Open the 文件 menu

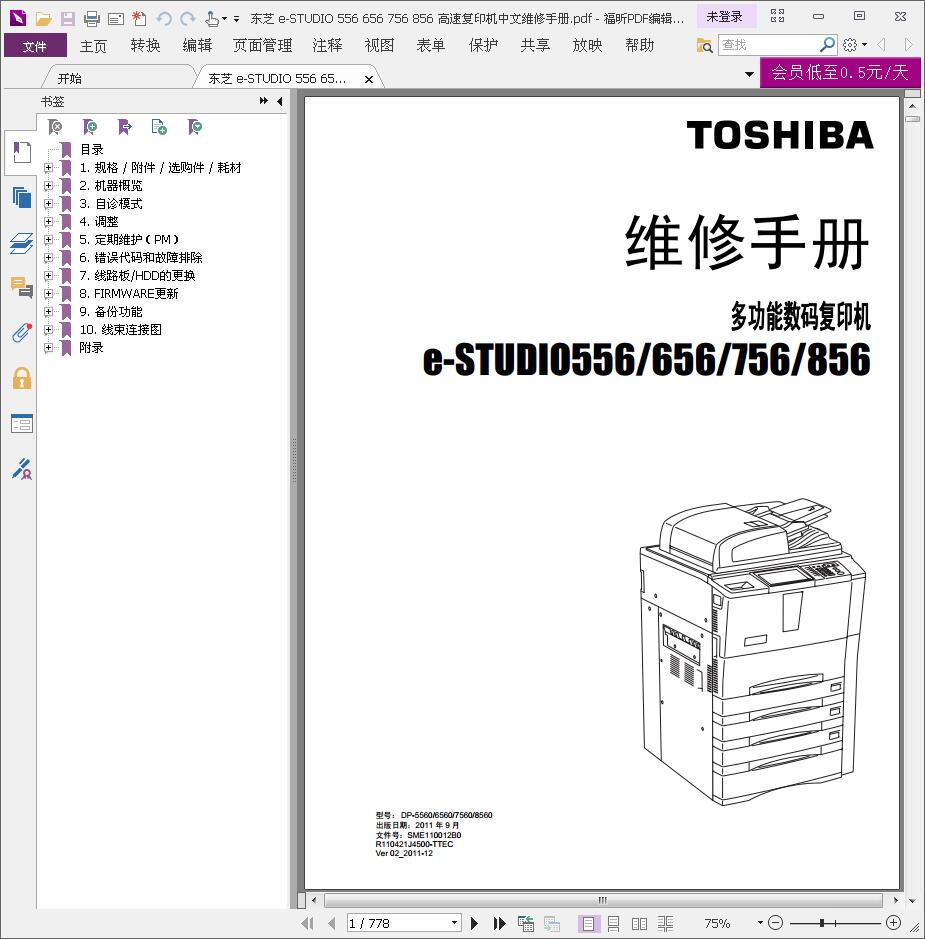[x=35, y=46]
